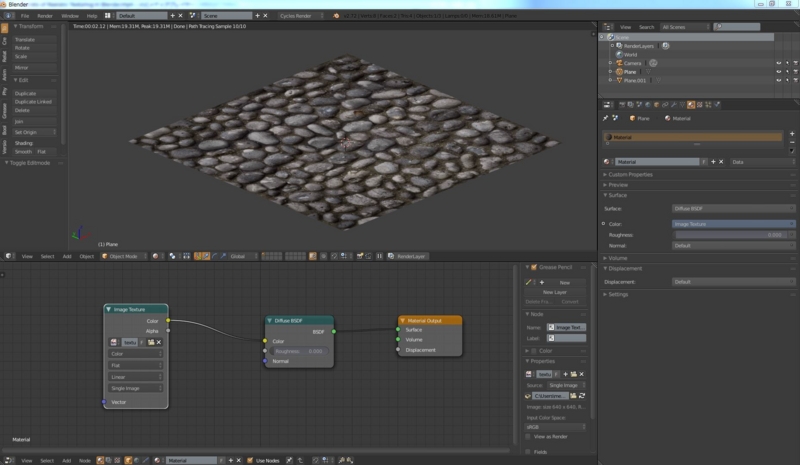This screenshot has height=465, width=800.
Task: Click the Diffuse BSDF node collapse triangle
Action: [270, 321]
